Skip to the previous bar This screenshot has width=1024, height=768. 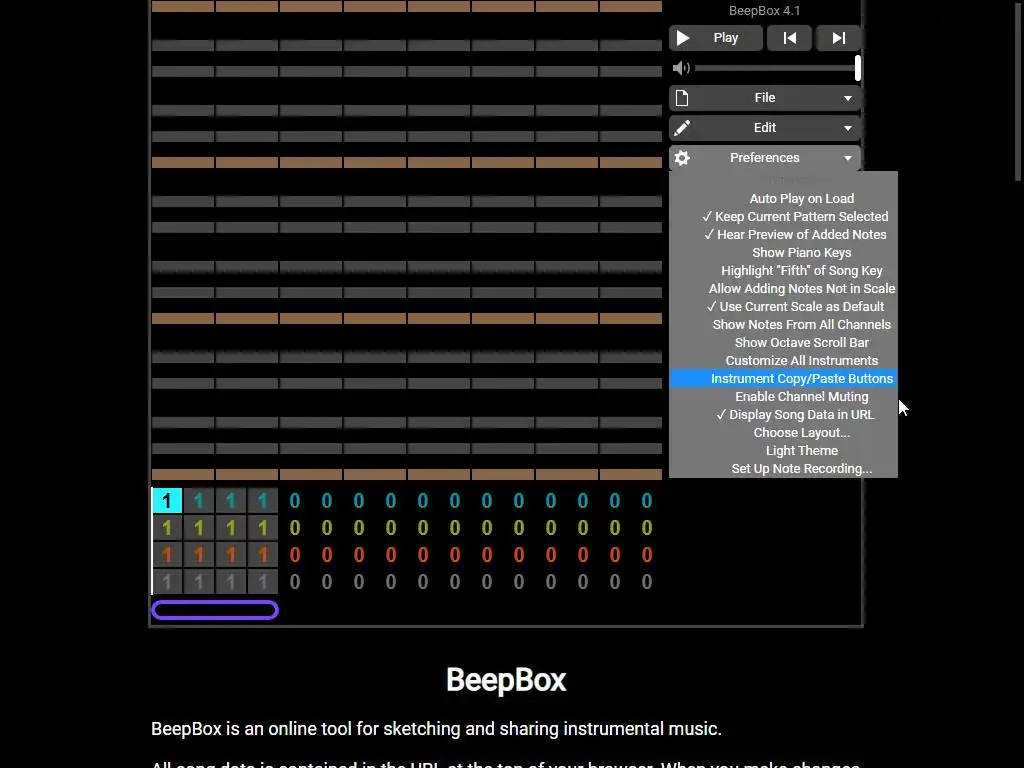790,38
